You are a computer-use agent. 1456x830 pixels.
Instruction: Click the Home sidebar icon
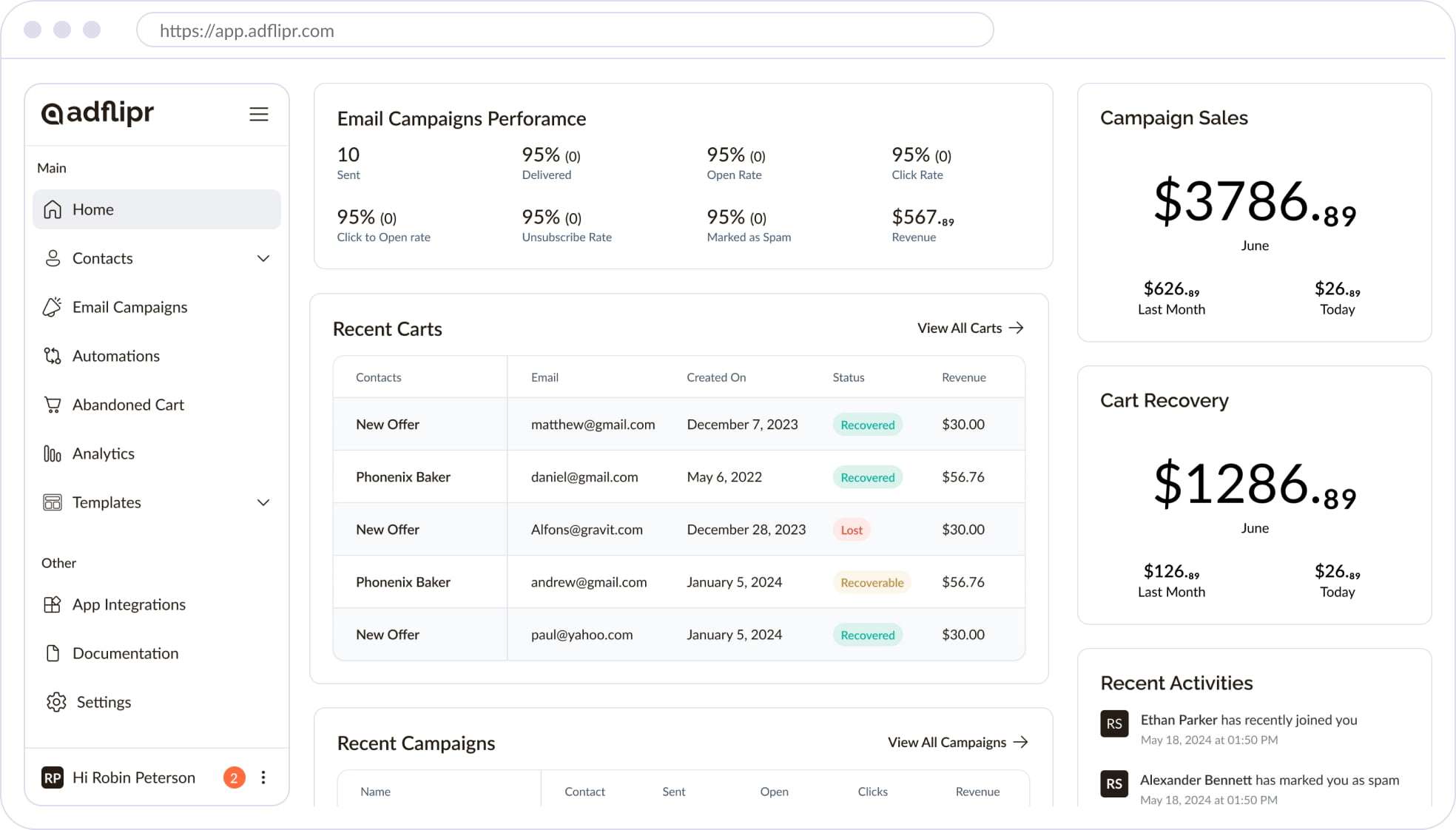click(x=53, y=209)
